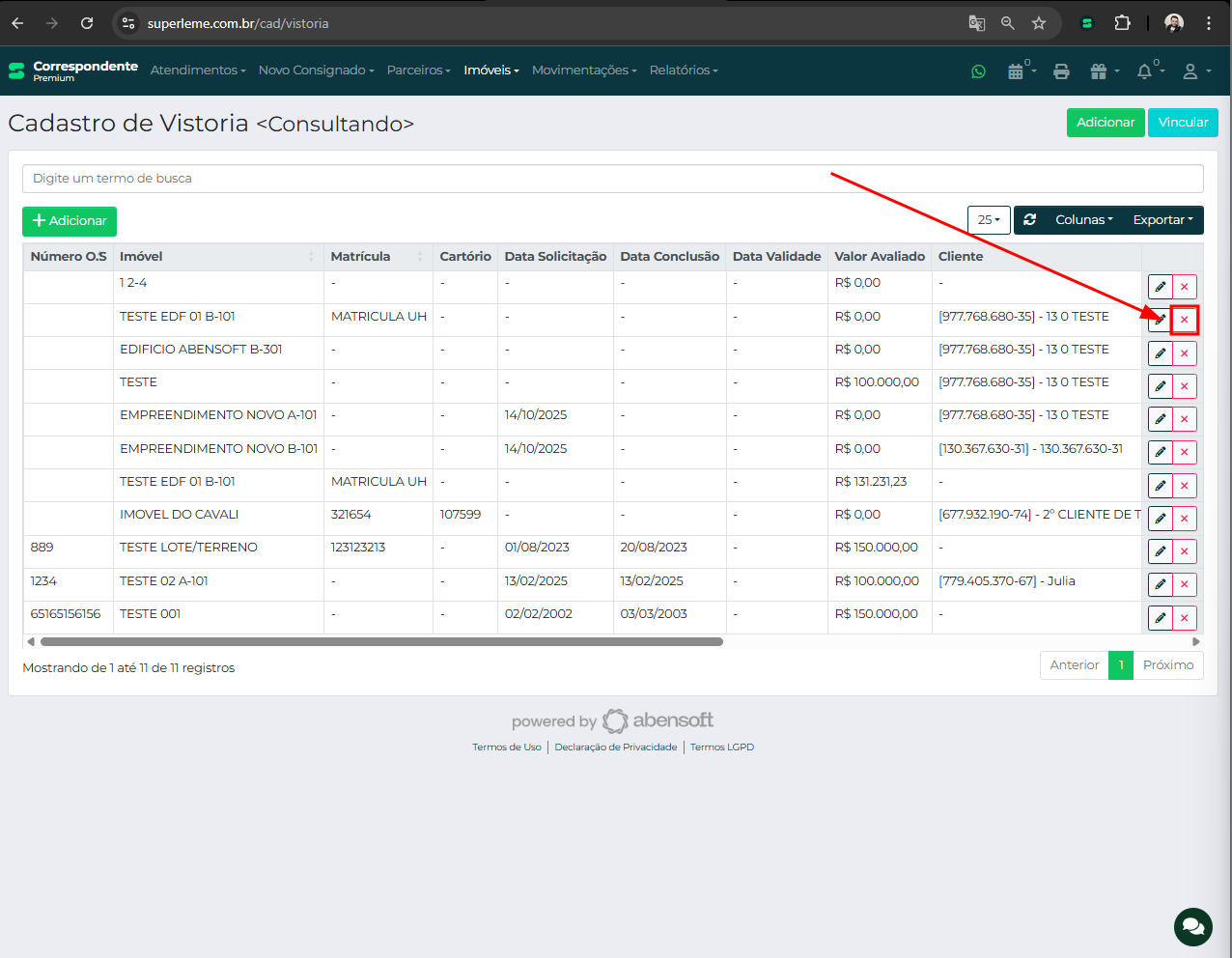This screenshot has width=1232, height=958.
Task: Open the Relatórios menu
Action: click(x=683, y=70)
